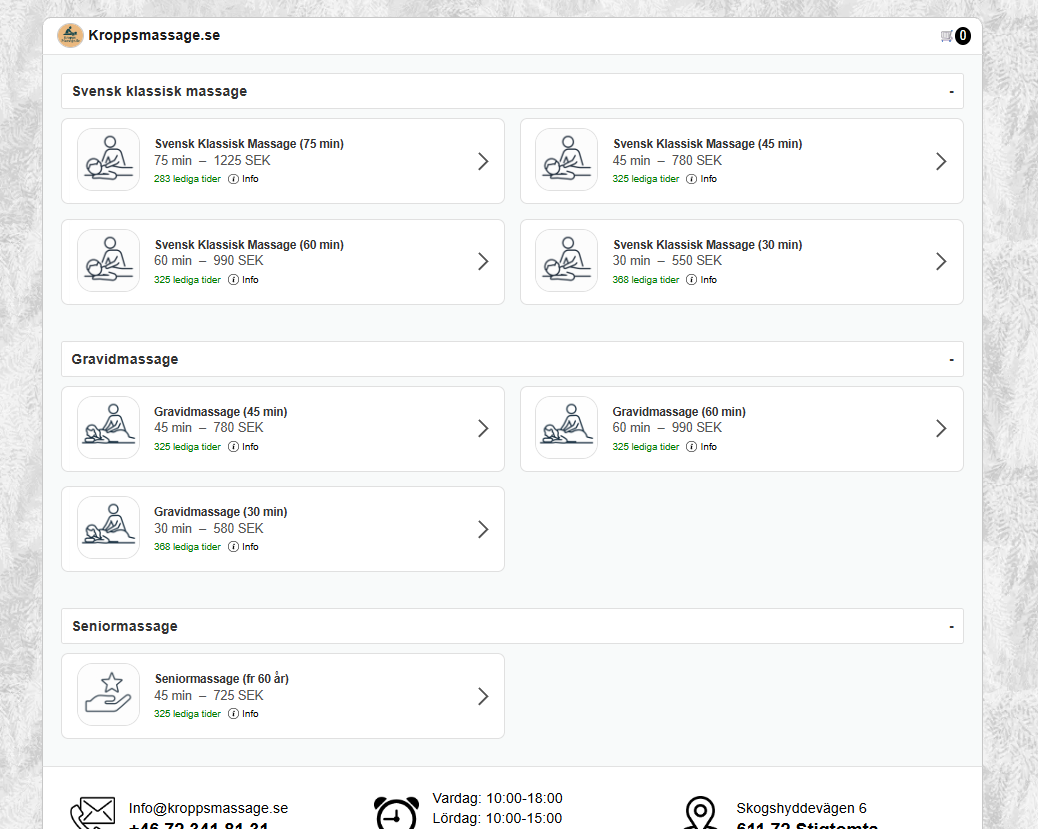Open Svensk Klassisk Massage (45 min) via its arrow
The width and height of the screenshot is (1038, 829).
coord(940,160)
